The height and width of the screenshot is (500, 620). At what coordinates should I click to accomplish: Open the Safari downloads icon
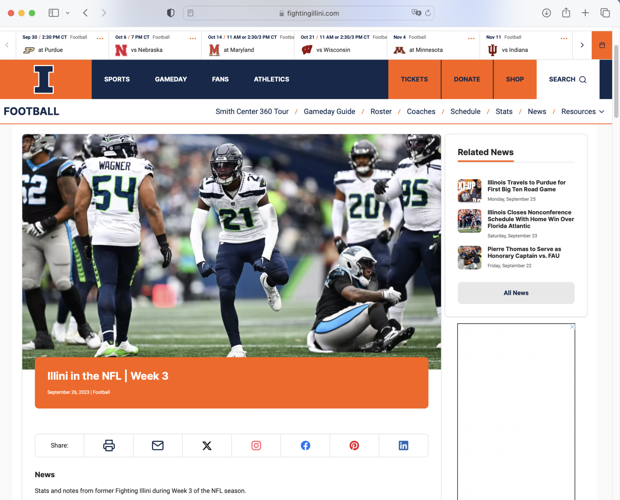546,13
